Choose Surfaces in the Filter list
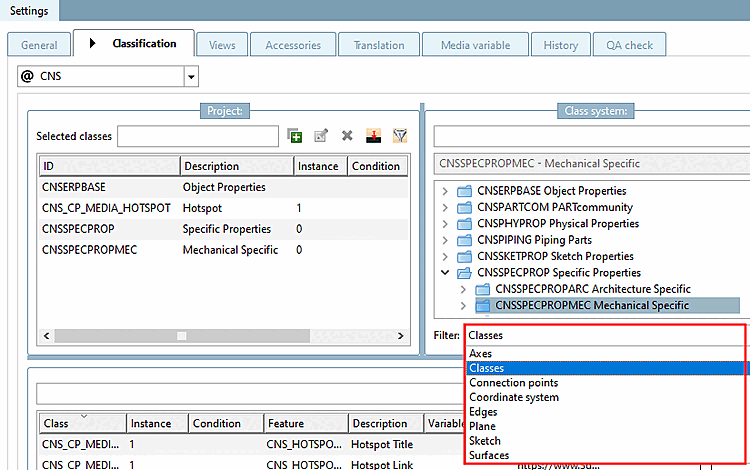The height and width of the screenshot is (470, 750). click(605, 456)
